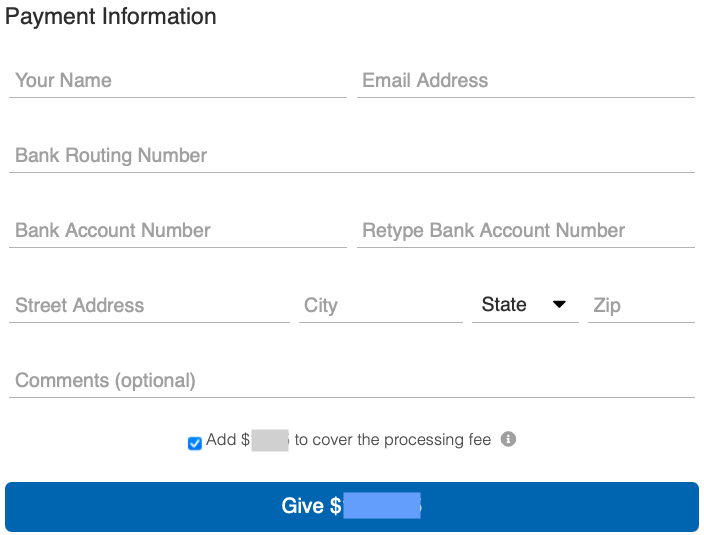Focus the Your Name field
The width and height of the screenshot is (704, 535).
177,81
